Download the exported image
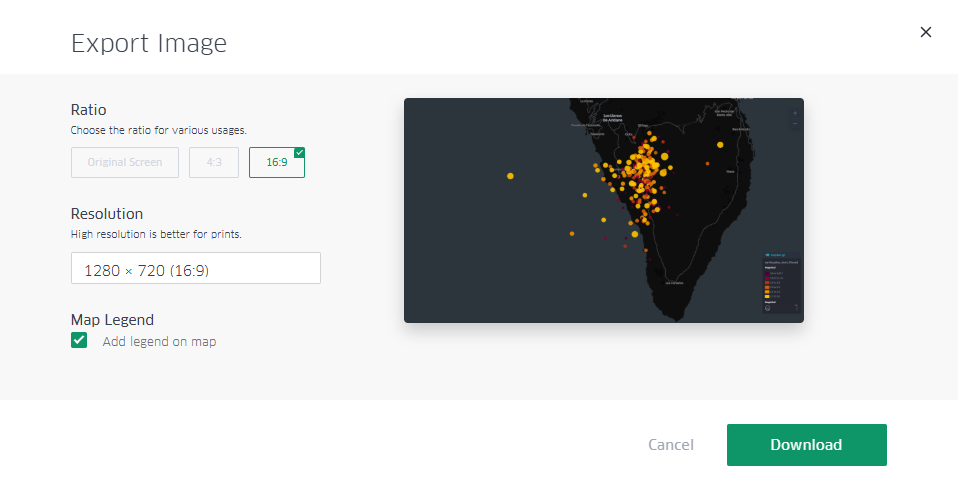Screen dimensions: 958x503 pos(806,445)
